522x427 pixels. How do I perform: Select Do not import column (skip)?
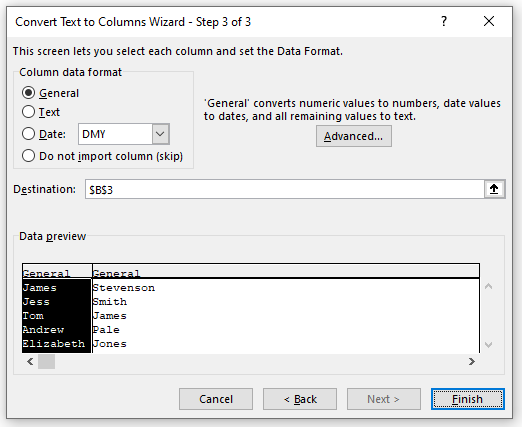pos(28,156)
